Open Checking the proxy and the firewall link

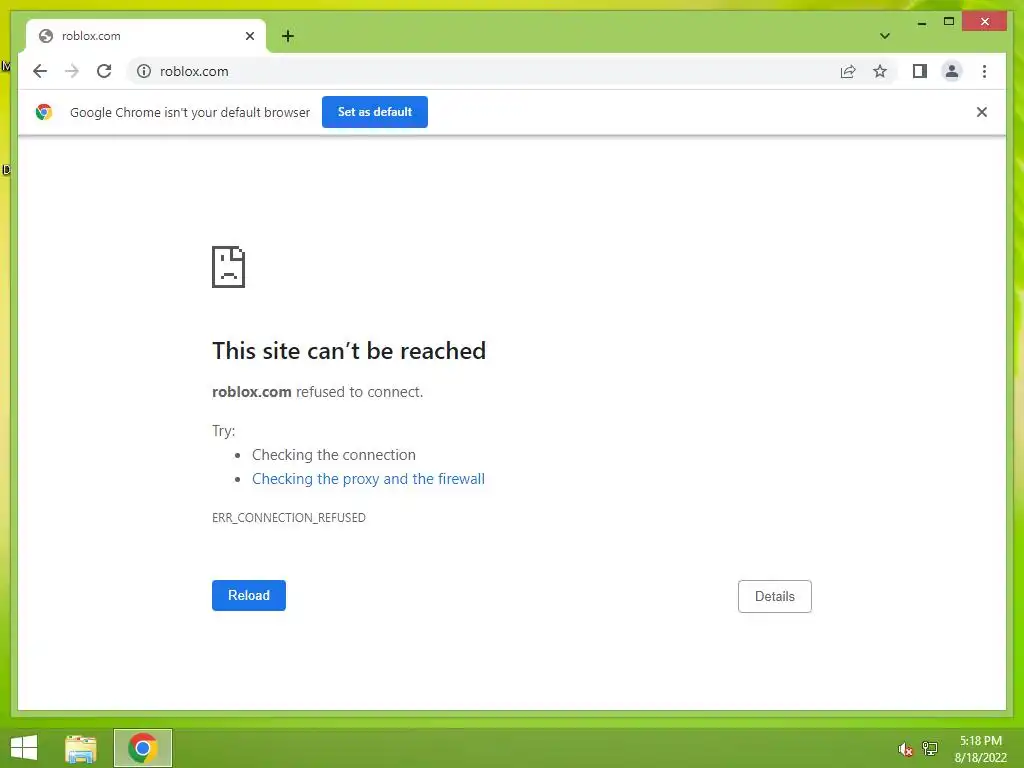click(x=368, y=479)
